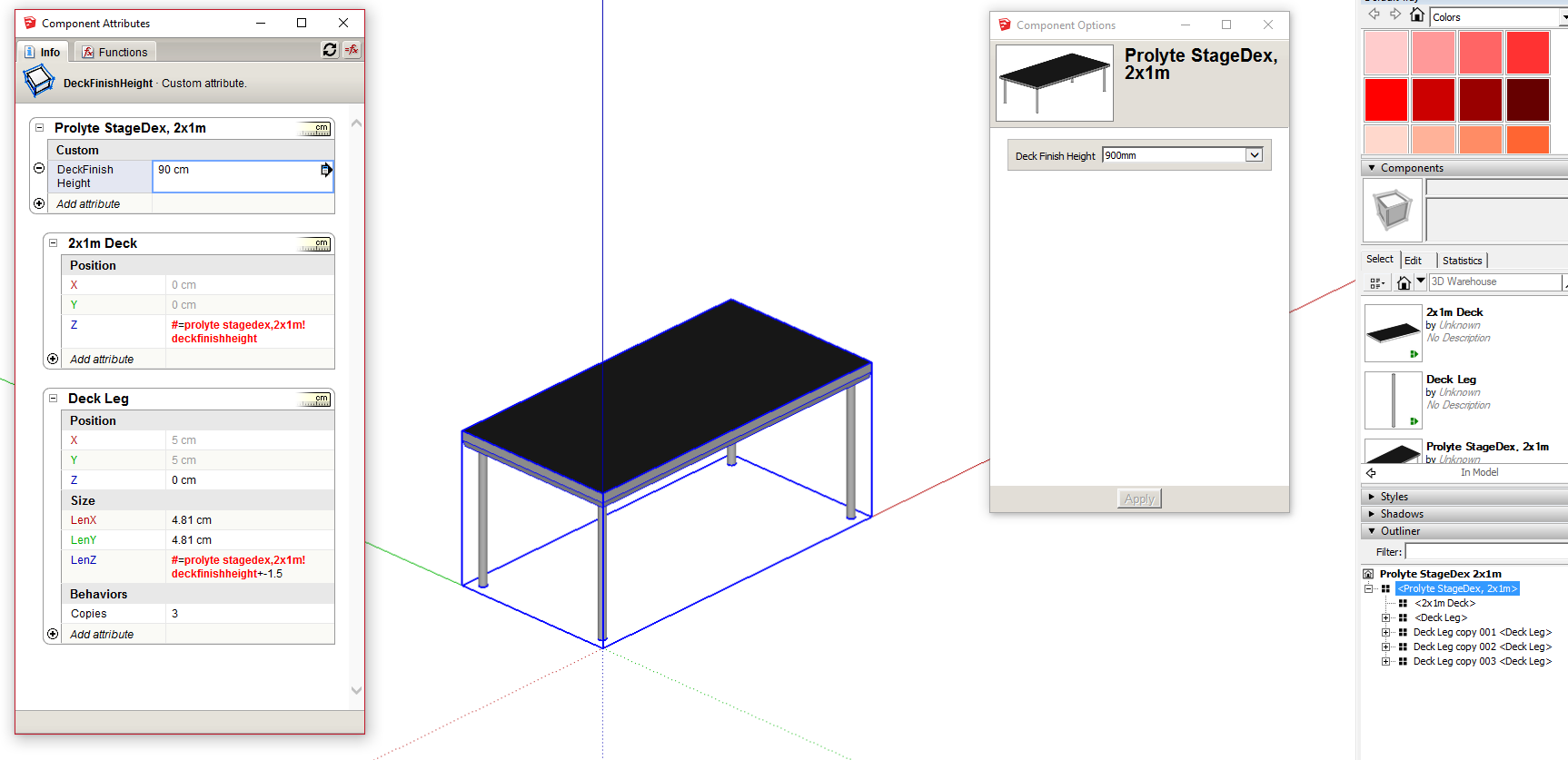Open the Statistics tab in Components
This screenshot has height=760, width=1568.
coord(1462,261)
